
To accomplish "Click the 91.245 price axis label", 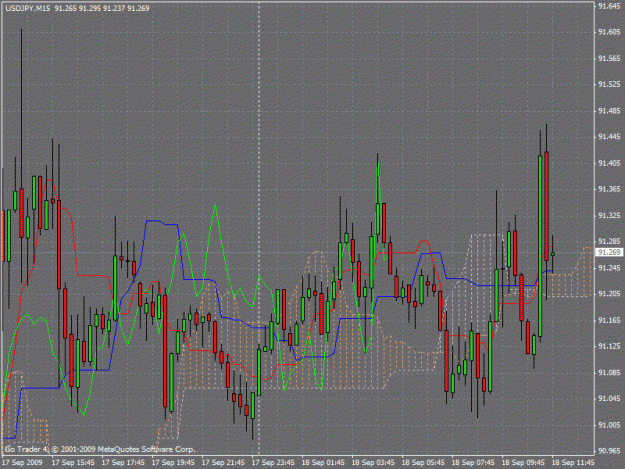I will tap(609, 268).
